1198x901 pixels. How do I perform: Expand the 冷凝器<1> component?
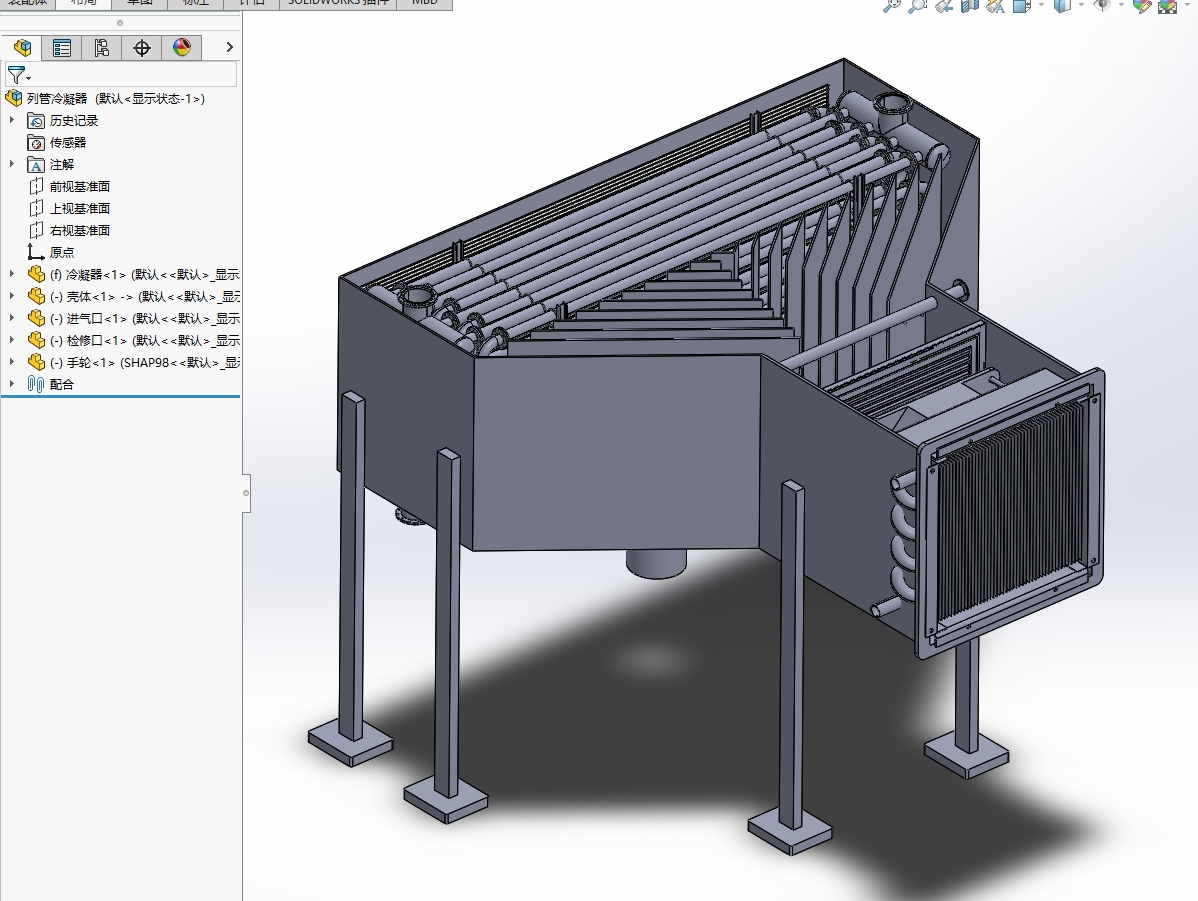11,274
